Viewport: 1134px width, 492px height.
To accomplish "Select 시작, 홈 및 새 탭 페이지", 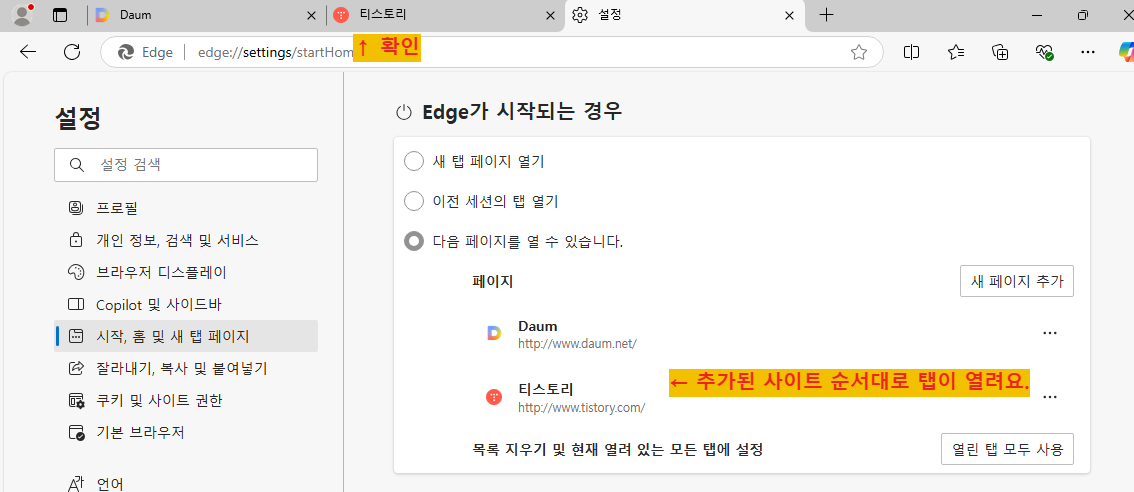I will click(186, 336).
